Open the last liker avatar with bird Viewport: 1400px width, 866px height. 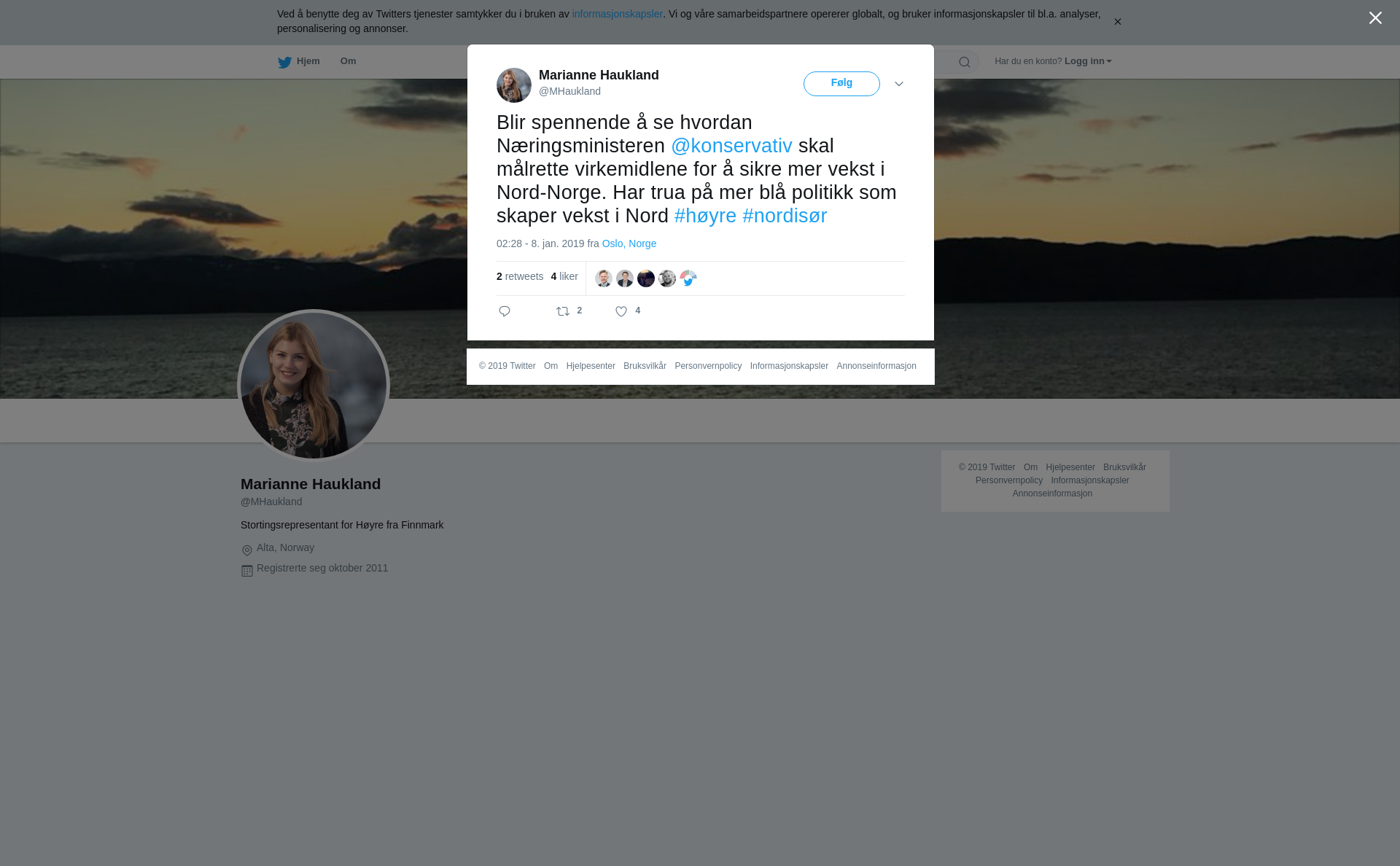click(x=688, y=278)
